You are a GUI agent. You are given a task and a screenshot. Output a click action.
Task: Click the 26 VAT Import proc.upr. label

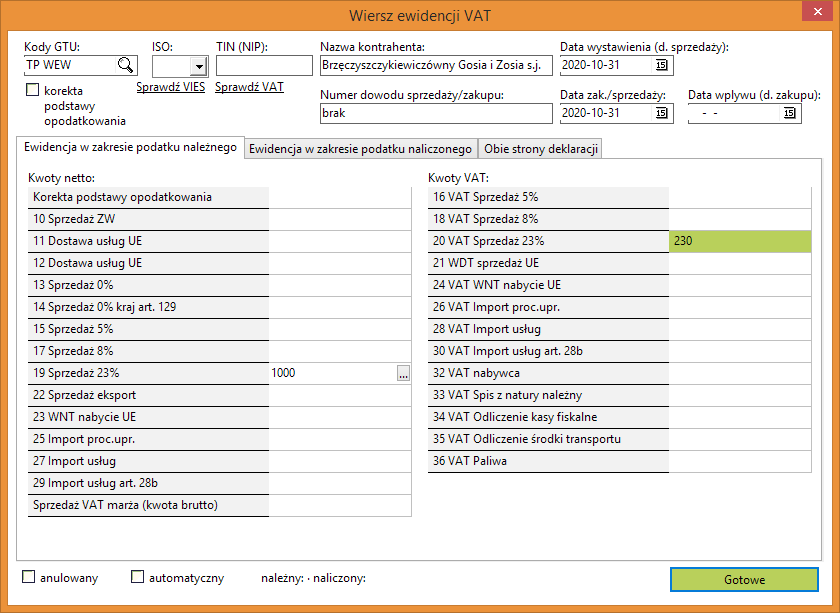549,307
